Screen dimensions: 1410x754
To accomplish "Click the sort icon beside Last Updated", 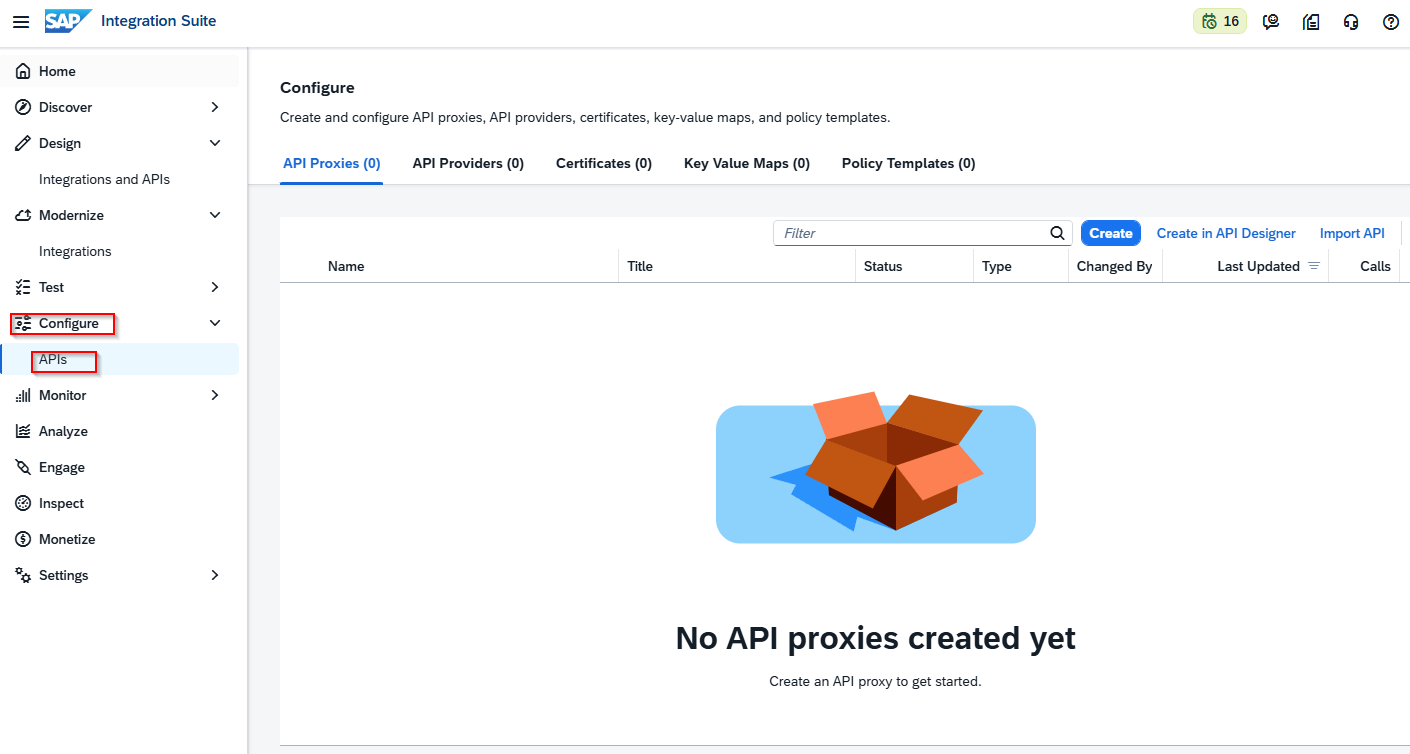I will pyautogui.click(x=1314, y=266).
